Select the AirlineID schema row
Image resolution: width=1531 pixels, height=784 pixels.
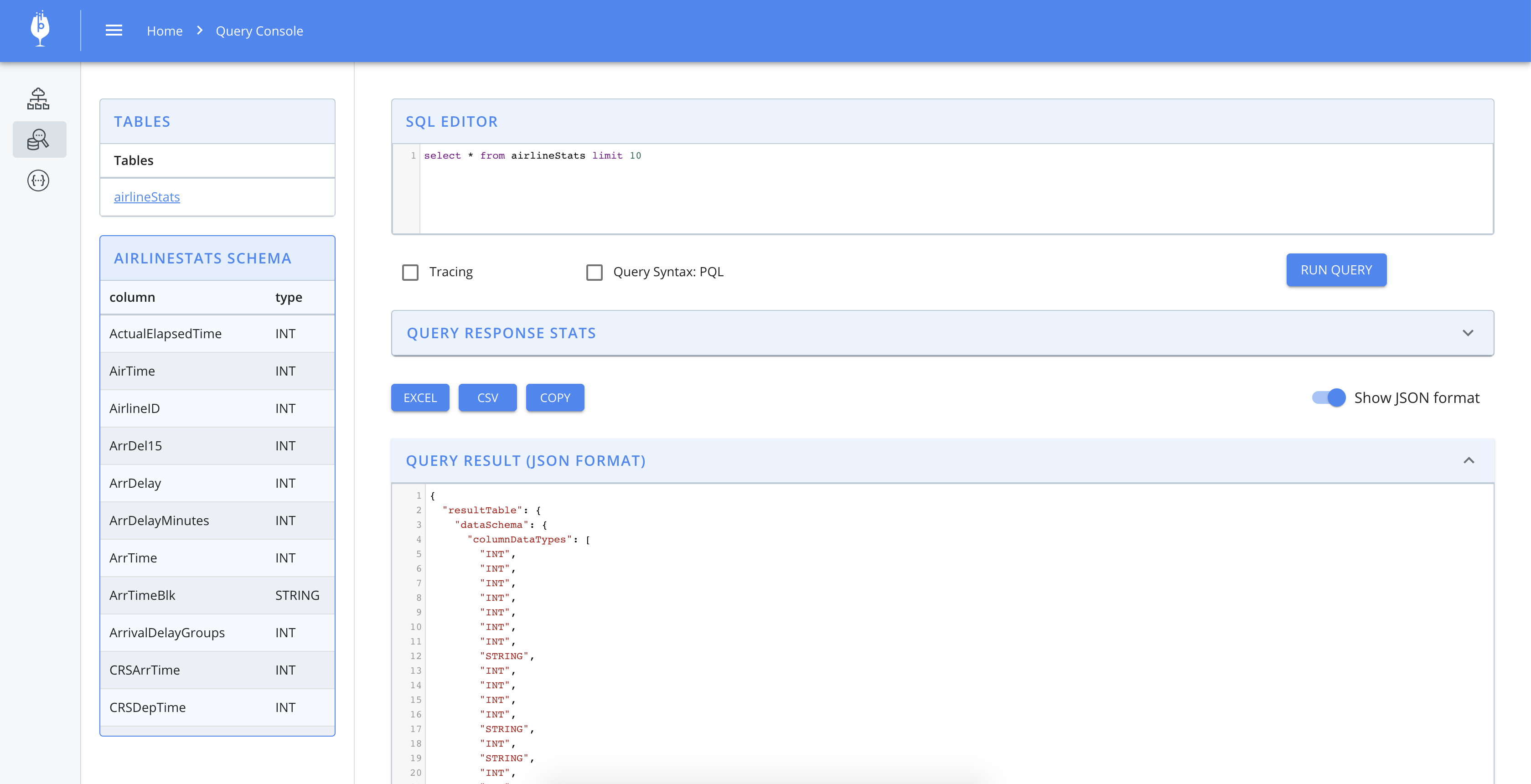217,408
